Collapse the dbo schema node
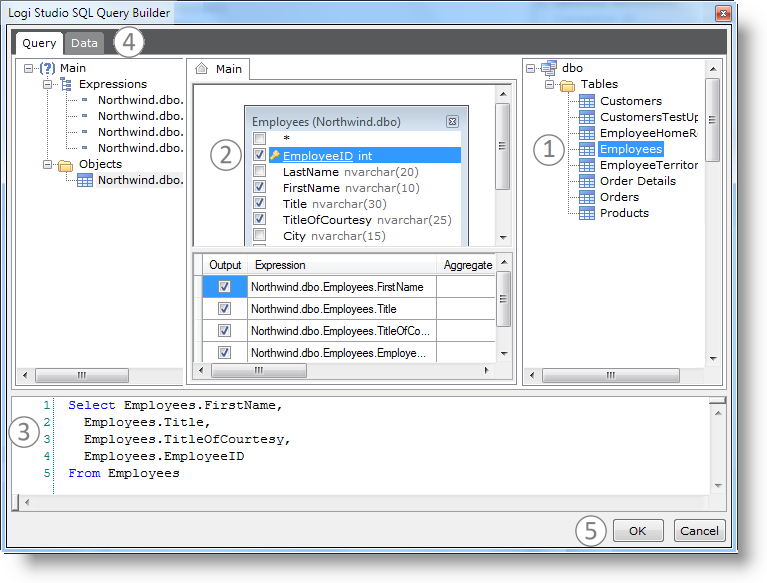 (530, 68)
